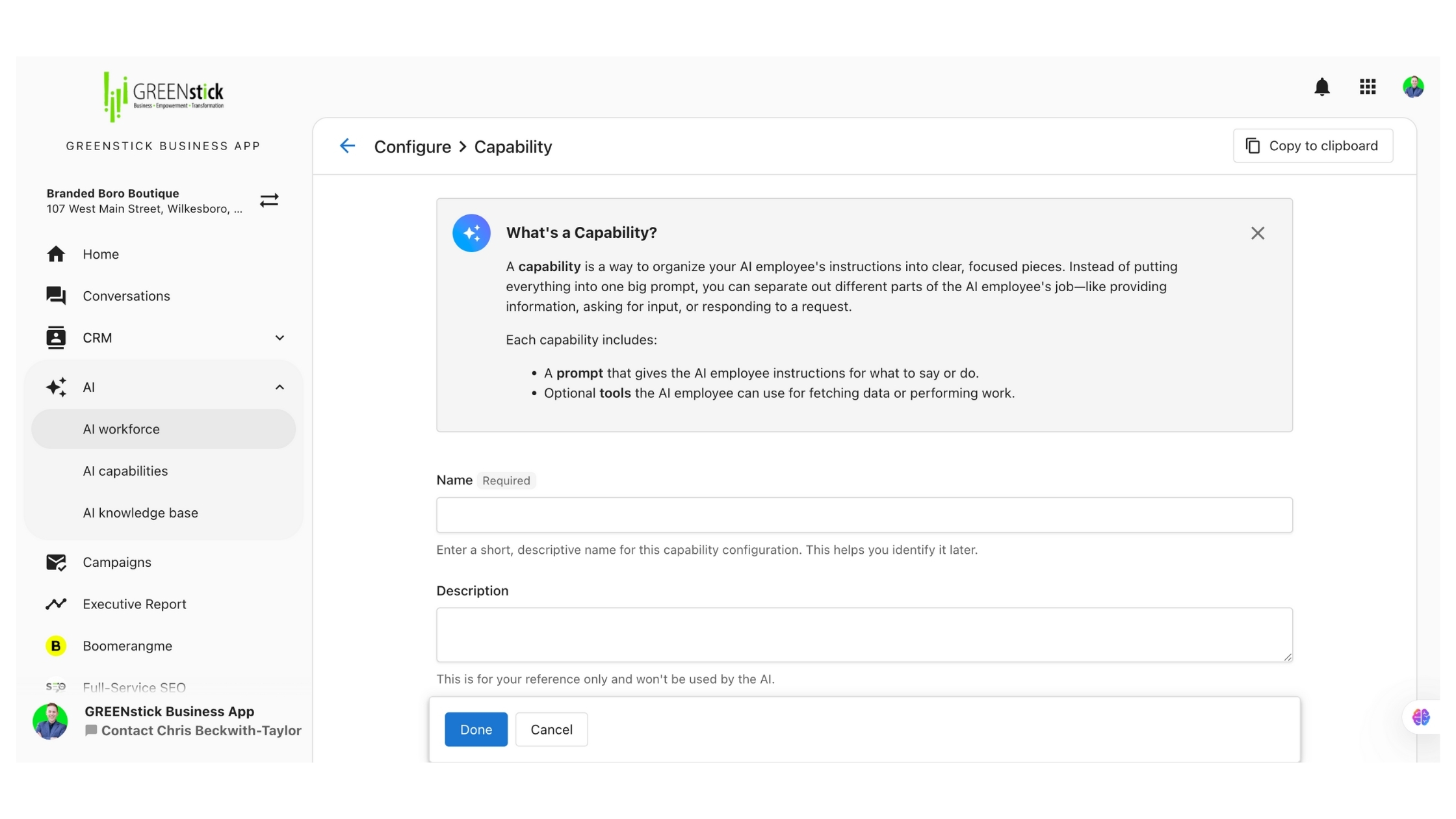
Task: Open the apps grid launcher
Action: [x=1368, y=87]
